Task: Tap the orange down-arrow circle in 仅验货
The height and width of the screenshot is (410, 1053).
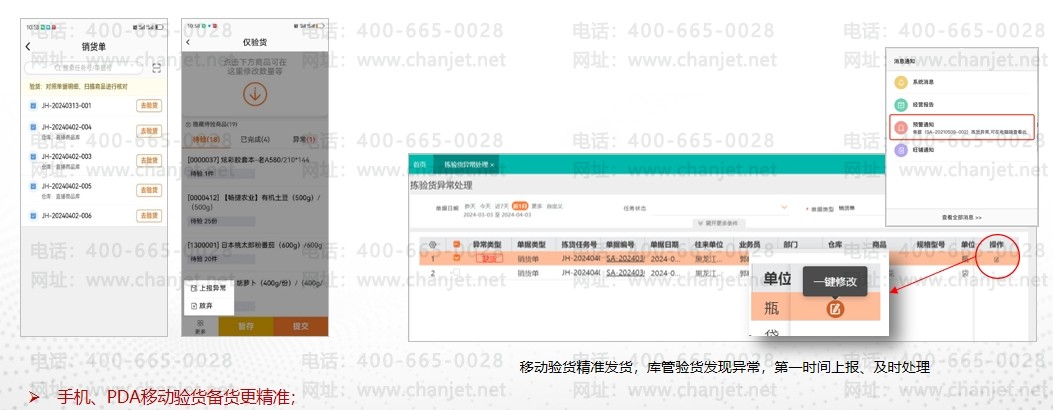Action: tap(256, 95)
